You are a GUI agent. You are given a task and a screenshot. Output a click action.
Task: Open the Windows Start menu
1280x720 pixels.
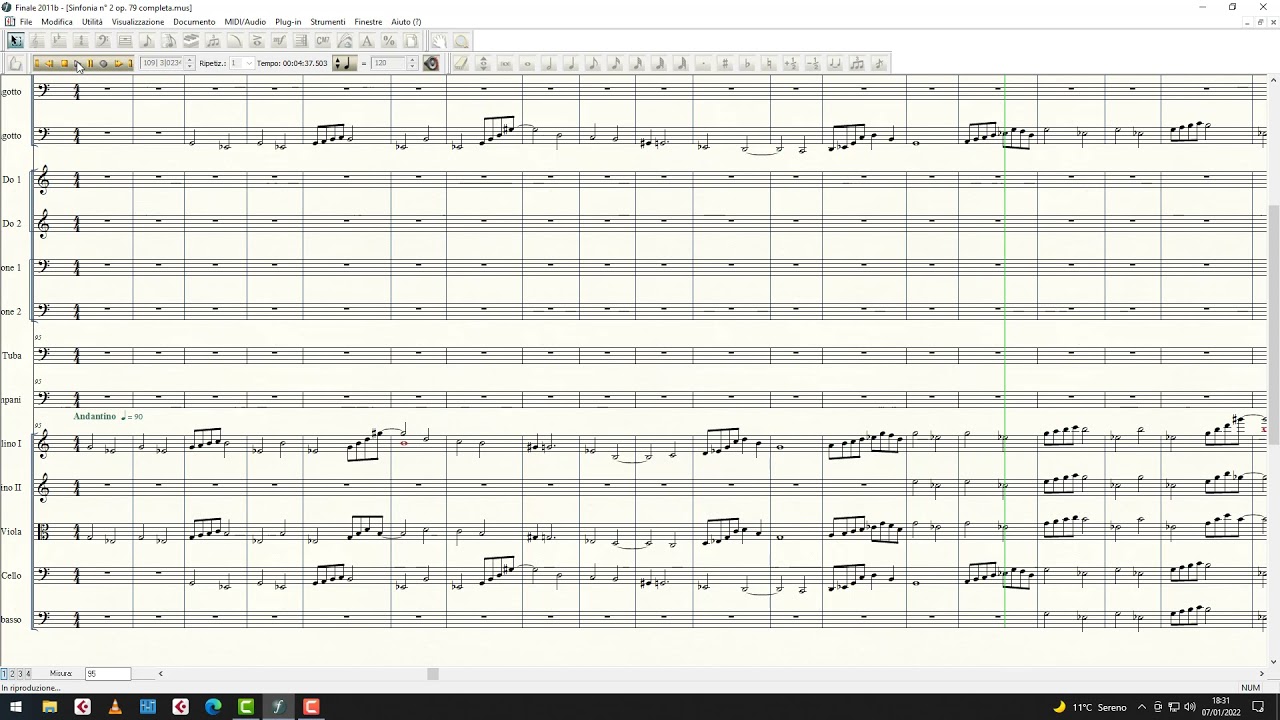16,707
